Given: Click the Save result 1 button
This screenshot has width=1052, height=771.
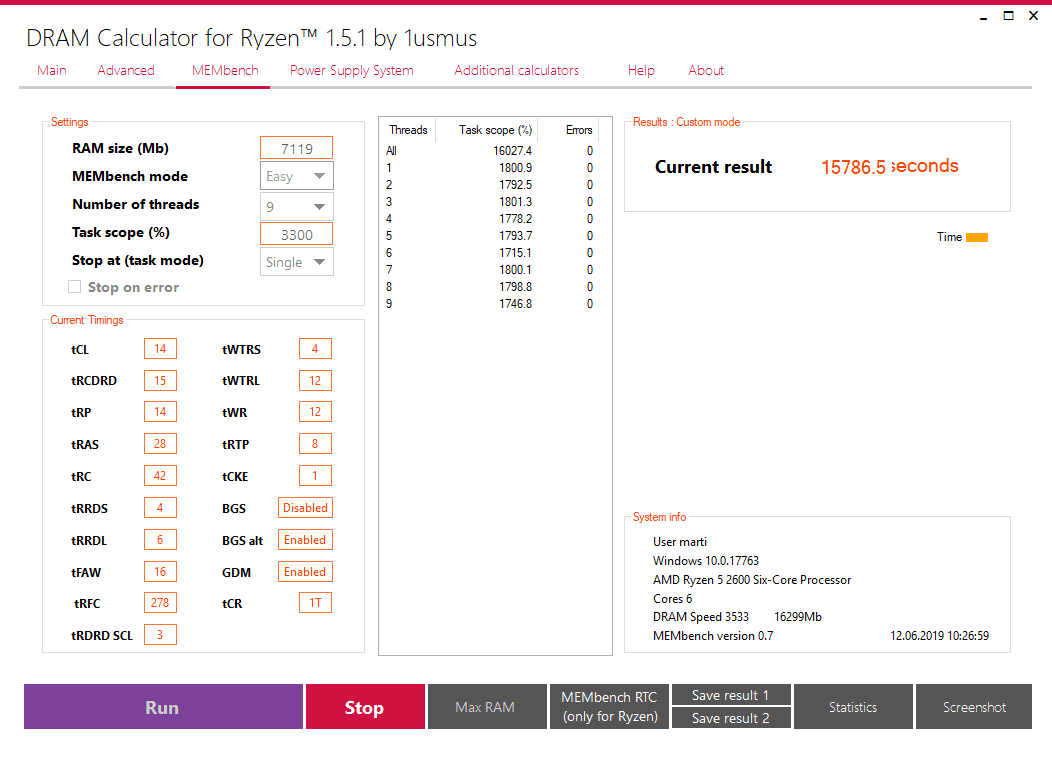Looking at the screenshot, I should coord(731,695).
